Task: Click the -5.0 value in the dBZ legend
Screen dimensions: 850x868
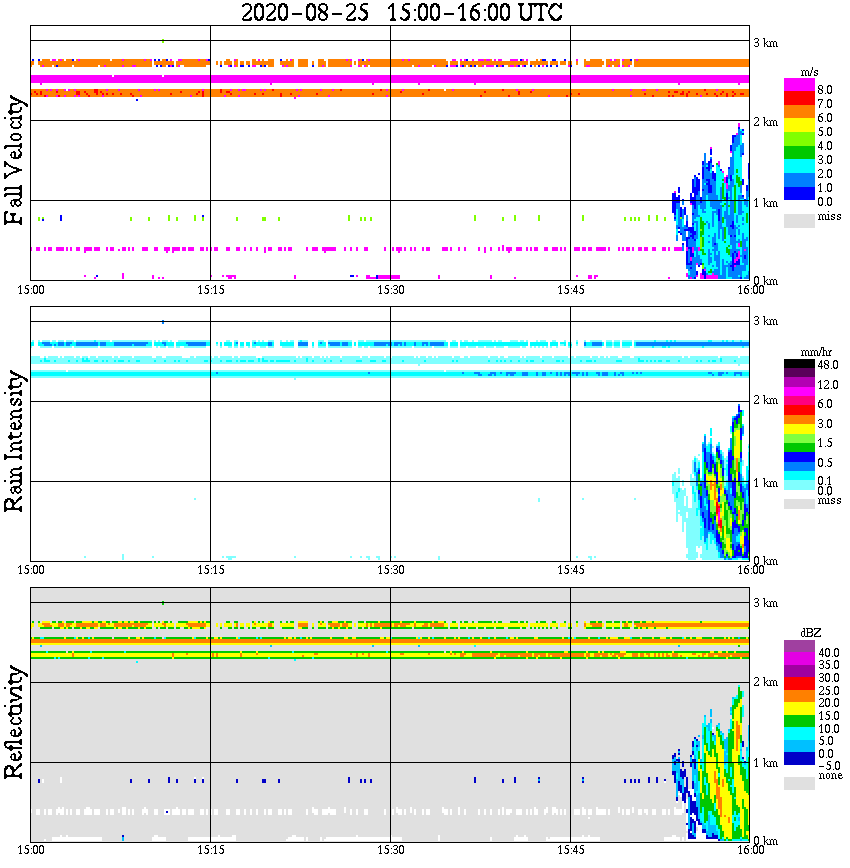Action: pos(829,766)
